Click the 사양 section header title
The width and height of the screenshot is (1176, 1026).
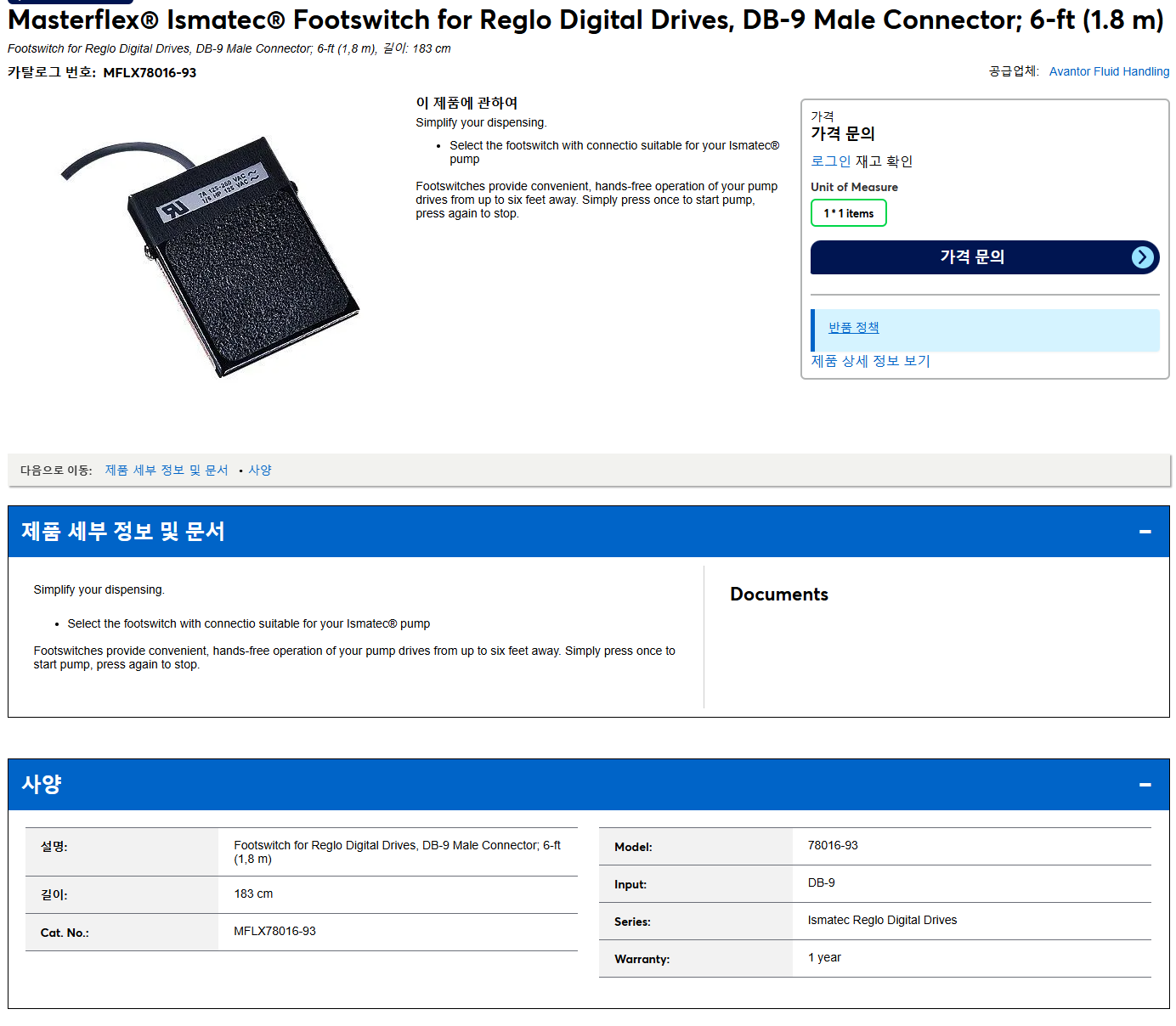pos(42,785)
